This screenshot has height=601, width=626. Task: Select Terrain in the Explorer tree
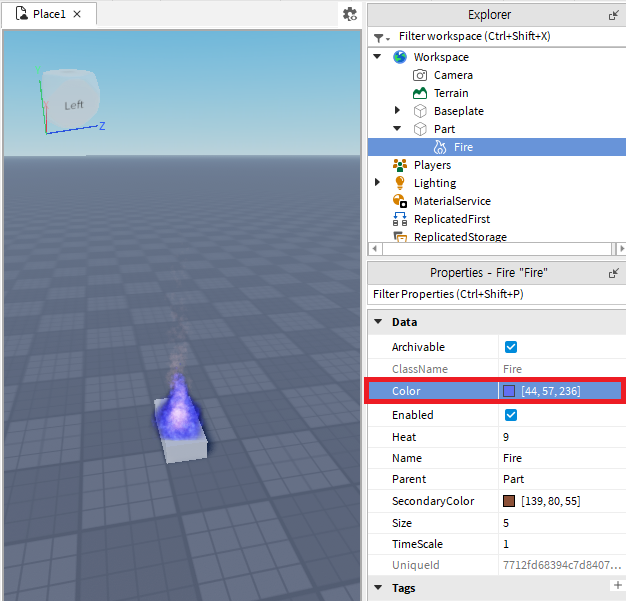click(x=451, y=93)
